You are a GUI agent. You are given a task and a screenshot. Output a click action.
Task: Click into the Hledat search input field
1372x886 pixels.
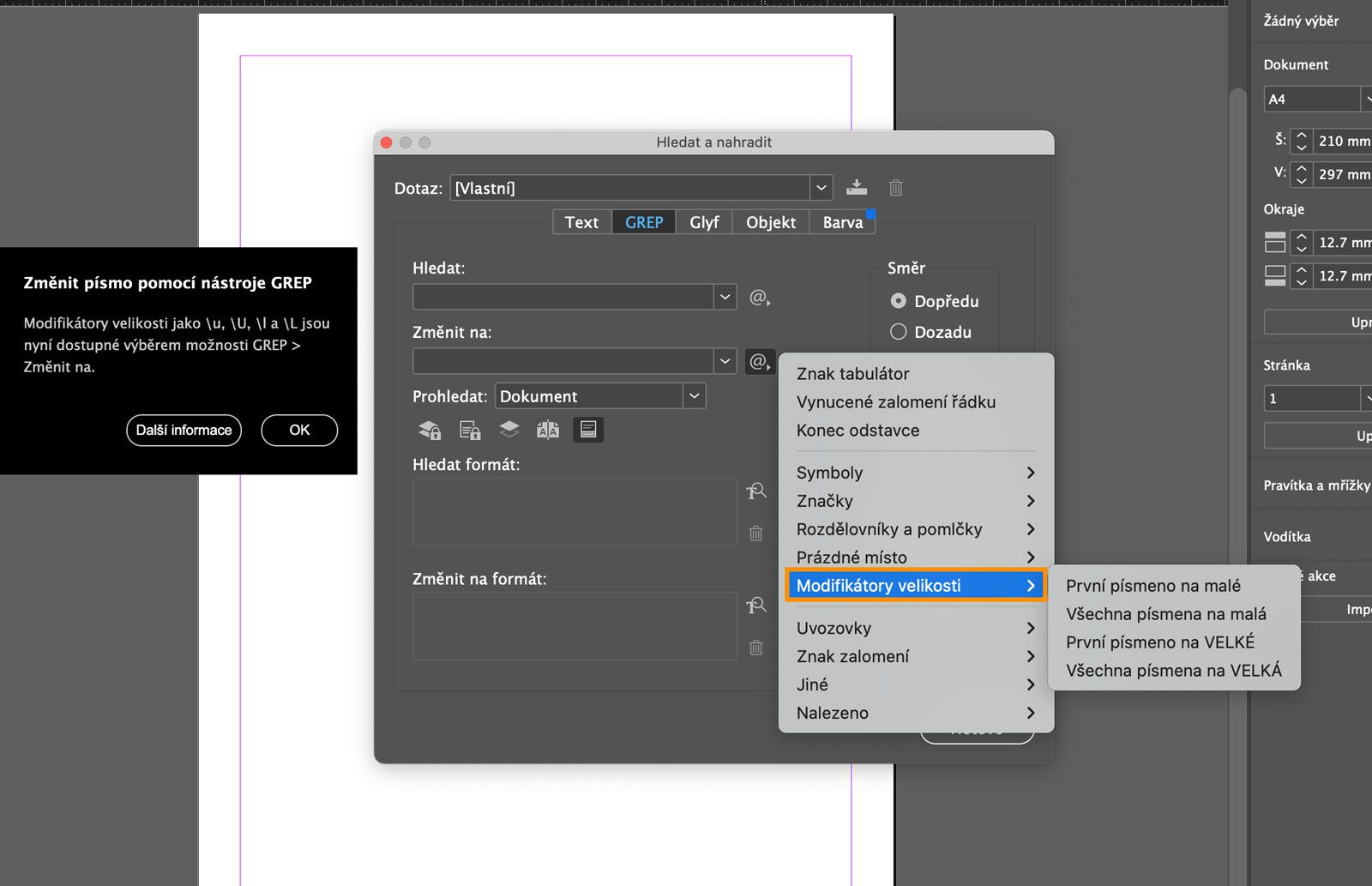(x=563, y=297)
